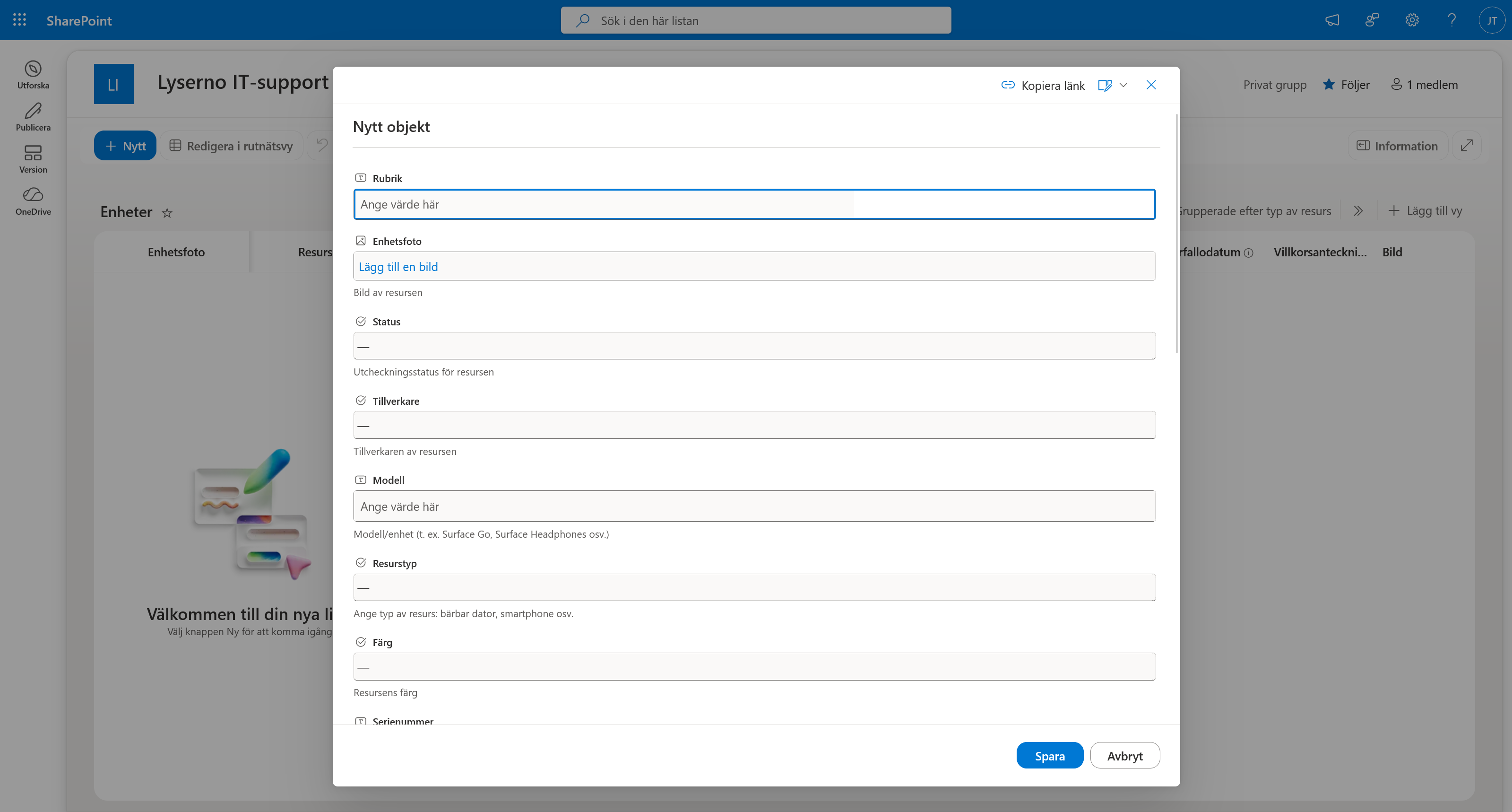
Task: Open the Färg choice field
Action: (754, 666)
